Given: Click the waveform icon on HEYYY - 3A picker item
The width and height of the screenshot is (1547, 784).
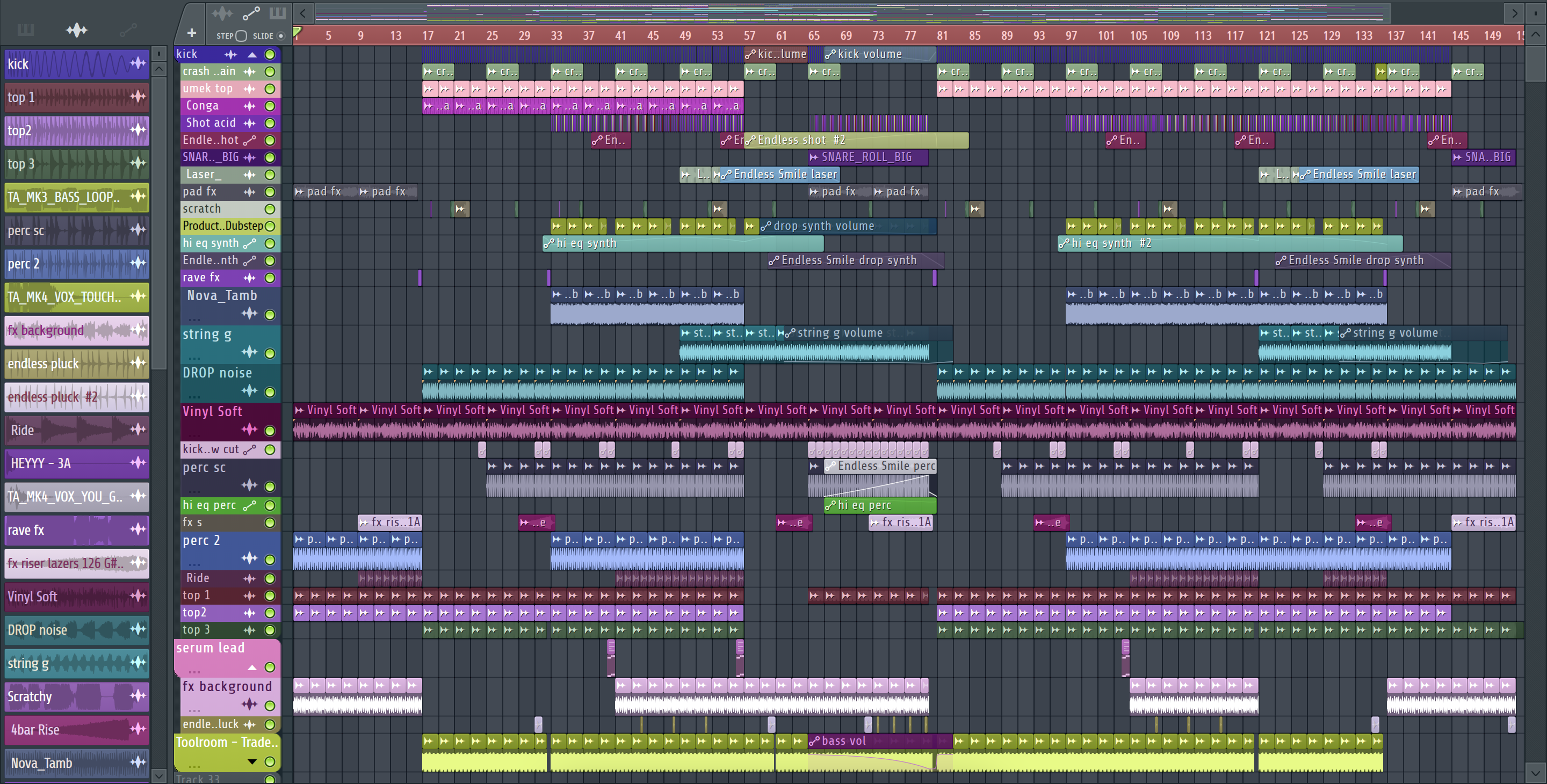Looking at the screenshot, I should click(138, 462).
